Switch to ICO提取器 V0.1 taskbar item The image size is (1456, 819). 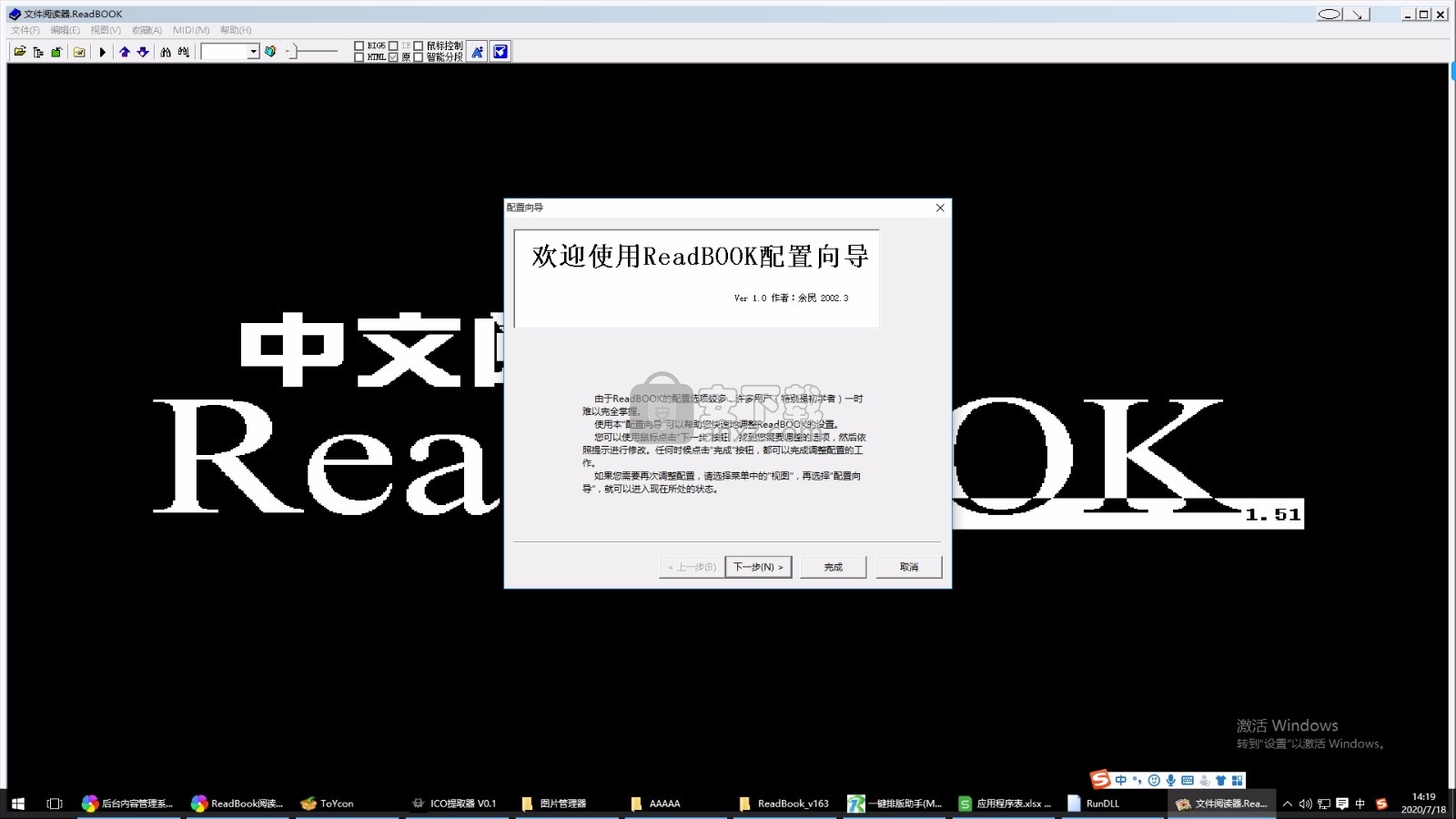pyautogui.click(x=457, y=804)
